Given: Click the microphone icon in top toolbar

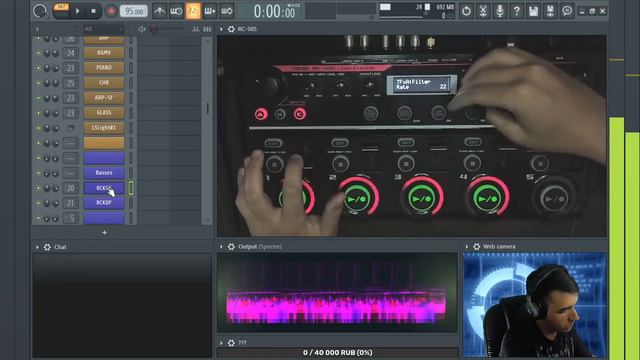Looking at the screenshot, I should (x=500, y=11).
